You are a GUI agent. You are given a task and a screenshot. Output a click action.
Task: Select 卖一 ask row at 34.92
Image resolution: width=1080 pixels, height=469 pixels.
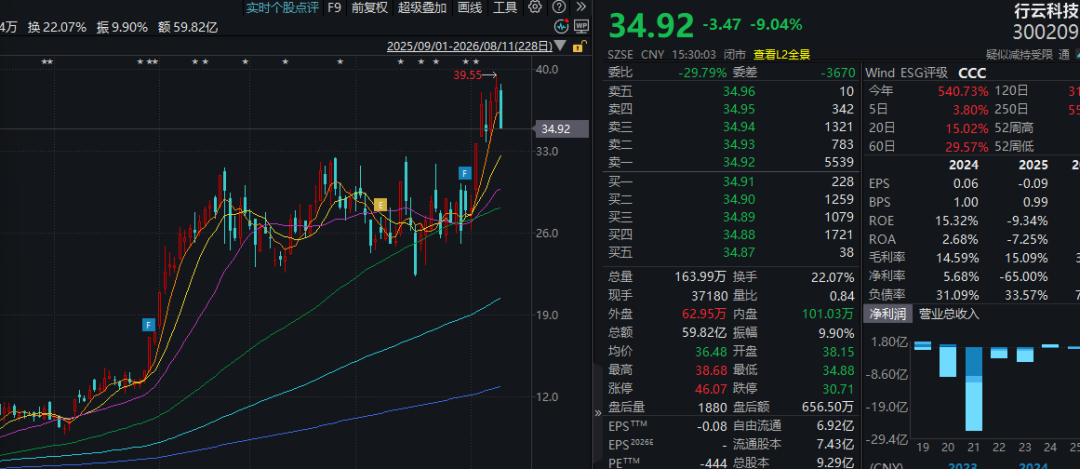pos(731,163)
